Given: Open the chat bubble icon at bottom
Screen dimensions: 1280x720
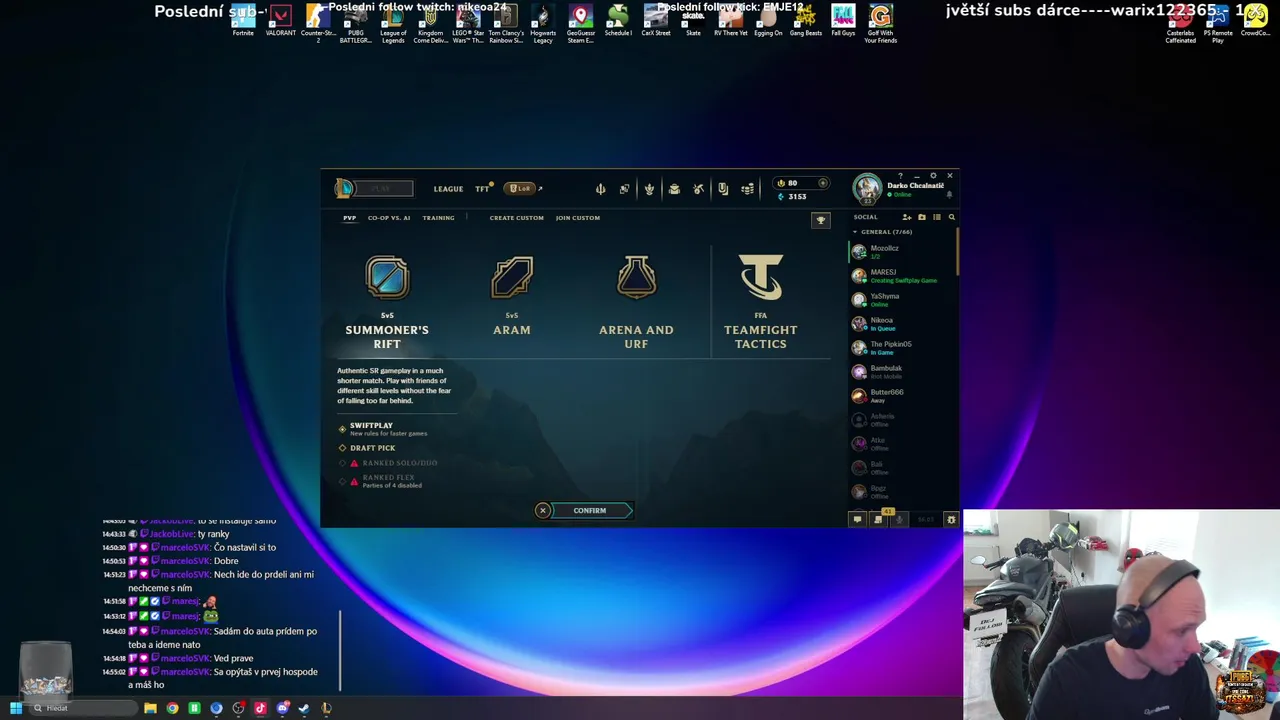Looking at the screenshot, I should tap(857, 519).
